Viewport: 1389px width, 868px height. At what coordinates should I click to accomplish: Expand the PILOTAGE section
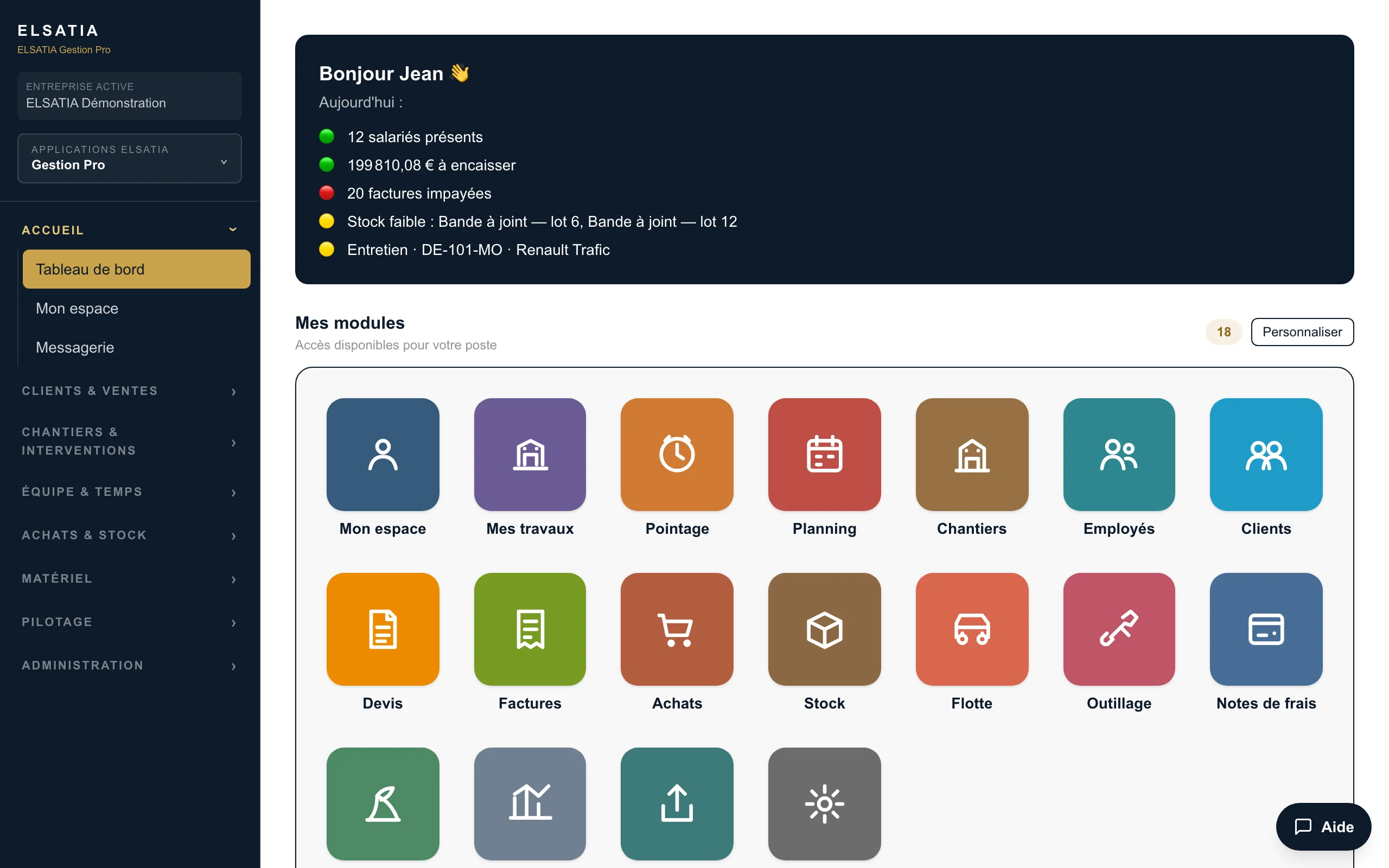[x=129, y=622]
